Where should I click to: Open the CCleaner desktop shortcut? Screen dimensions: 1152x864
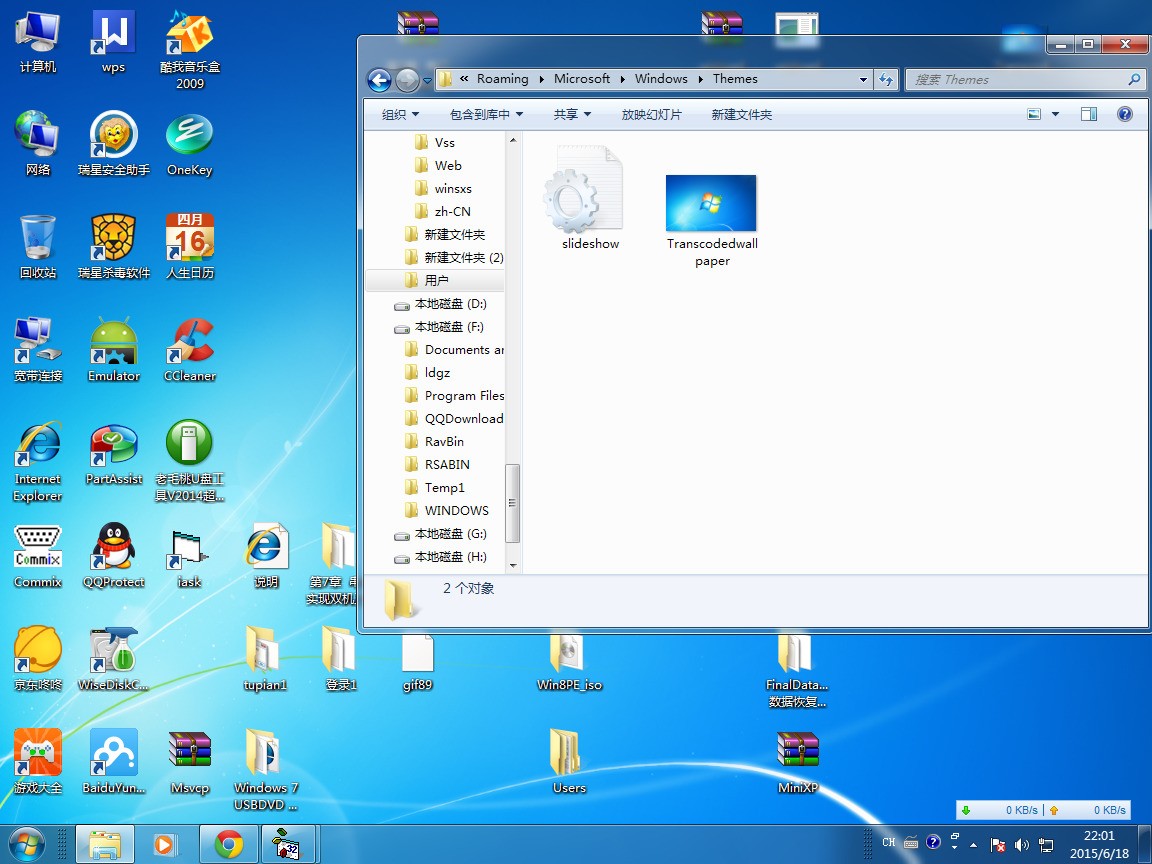(190, 350)
